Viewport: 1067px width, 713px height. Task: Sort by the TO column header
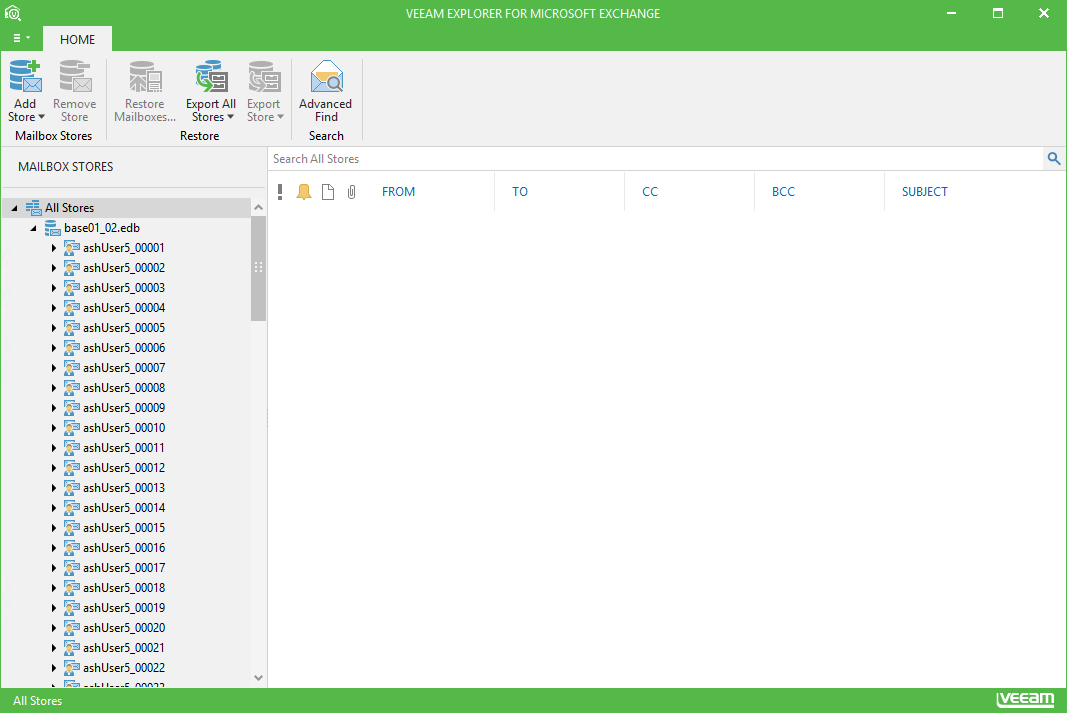(520, 192)
